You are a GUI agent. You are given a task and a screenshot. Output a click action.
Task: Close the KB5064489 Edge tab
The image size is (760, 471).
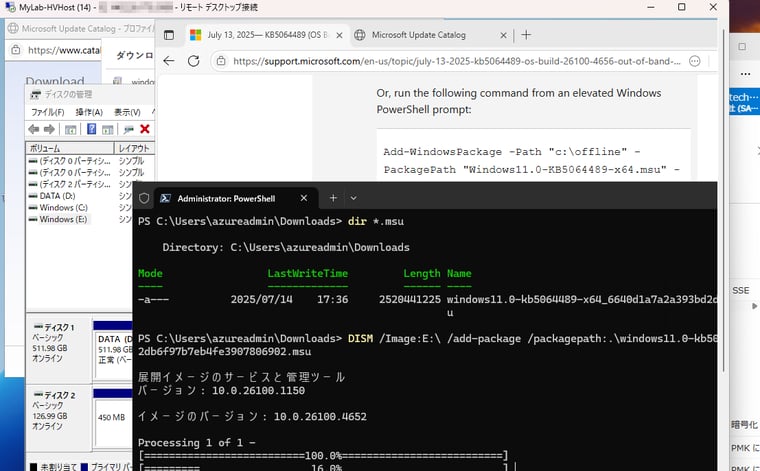click(x=339, y=35)
